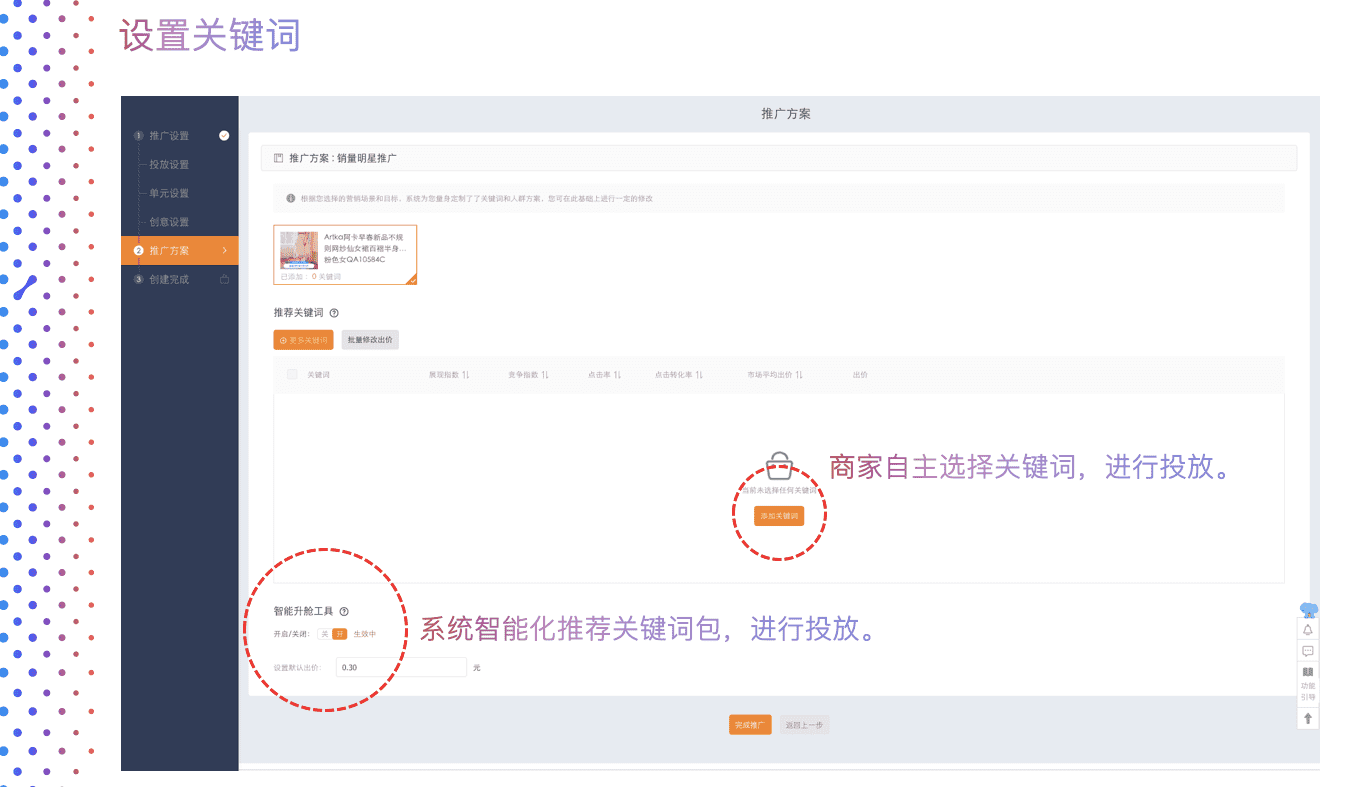Click the notification bell icon

point(1307,630)
